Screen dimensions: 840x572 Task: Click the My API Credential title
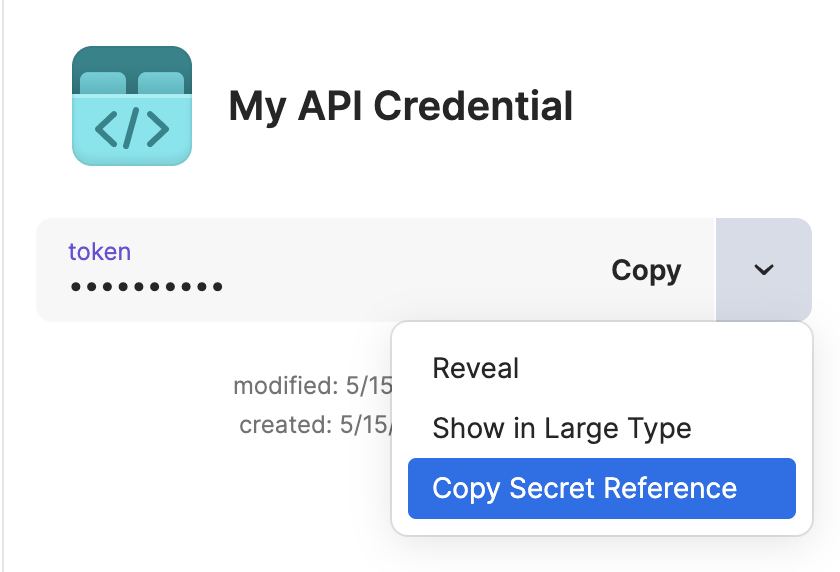coord(400,106)
